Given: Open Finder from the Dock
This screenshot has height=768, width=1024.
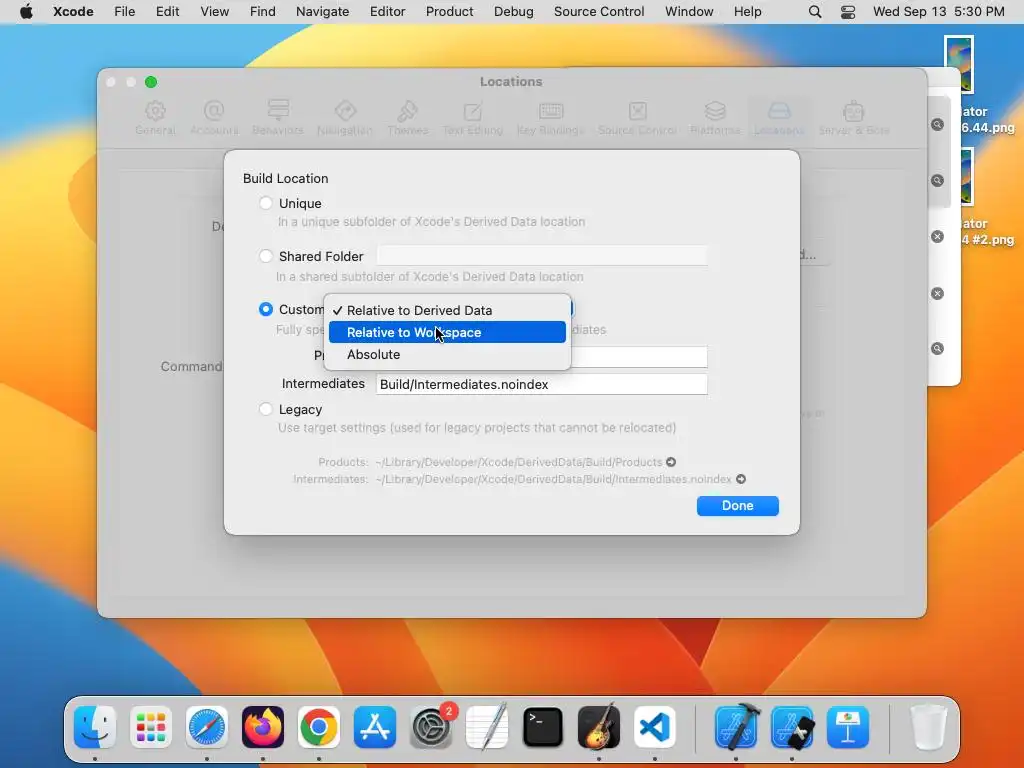Looking at the screenshot, I should pos(95,727).
